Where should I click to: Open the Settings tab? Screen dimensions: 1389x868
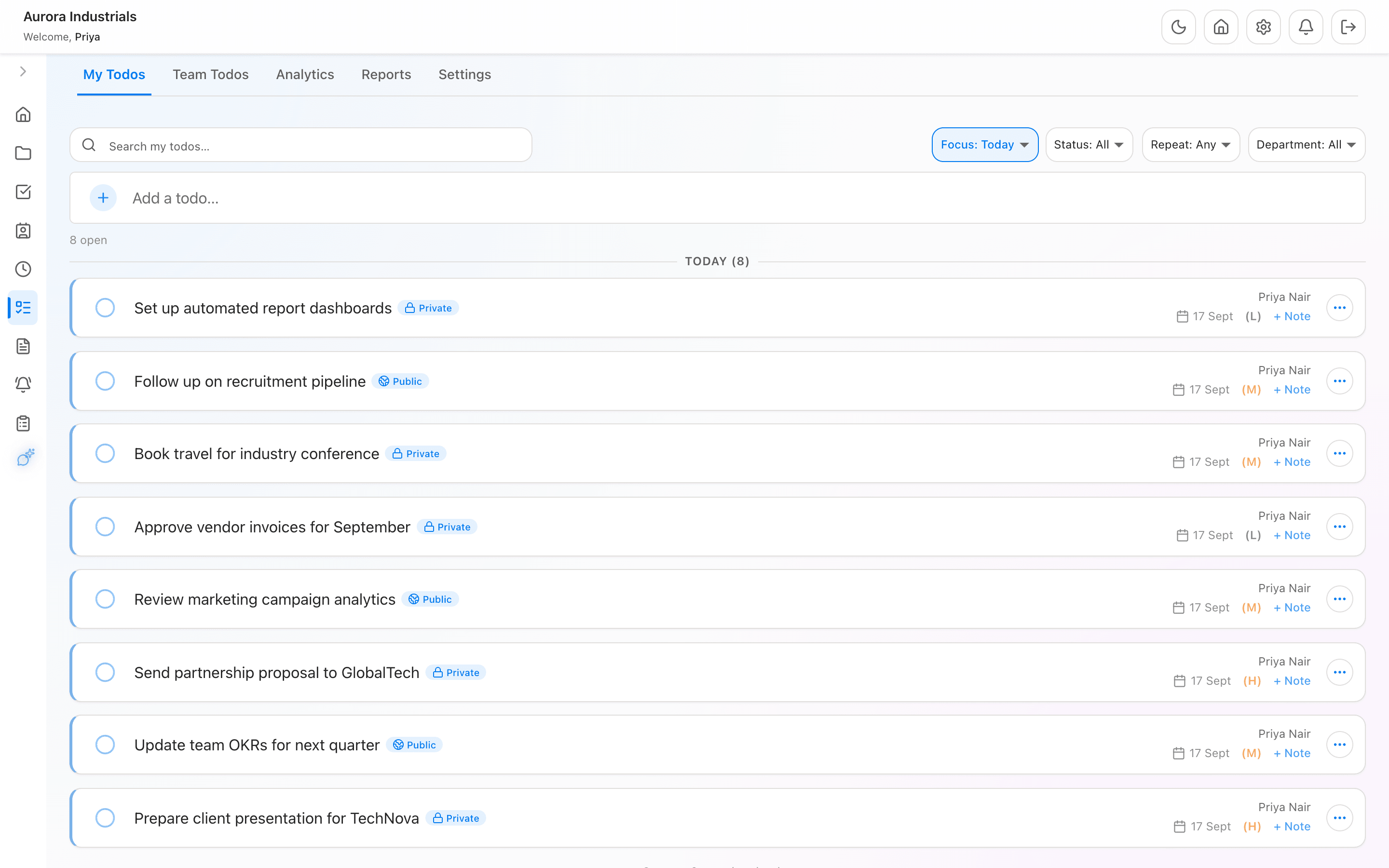(464, 75)
